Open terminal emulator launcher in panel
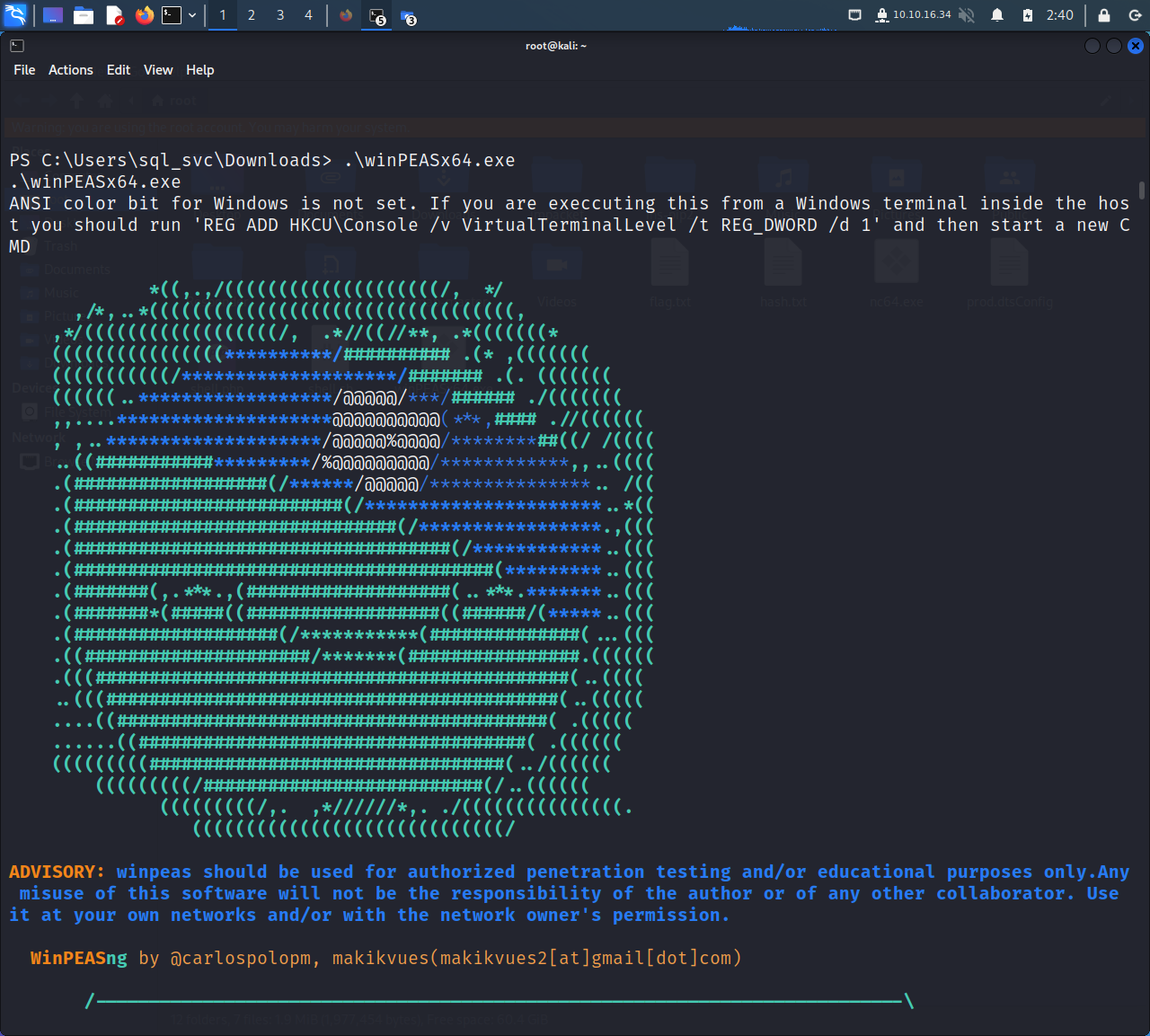This screenshot has width=1150, height=1036. pos(172,15)
